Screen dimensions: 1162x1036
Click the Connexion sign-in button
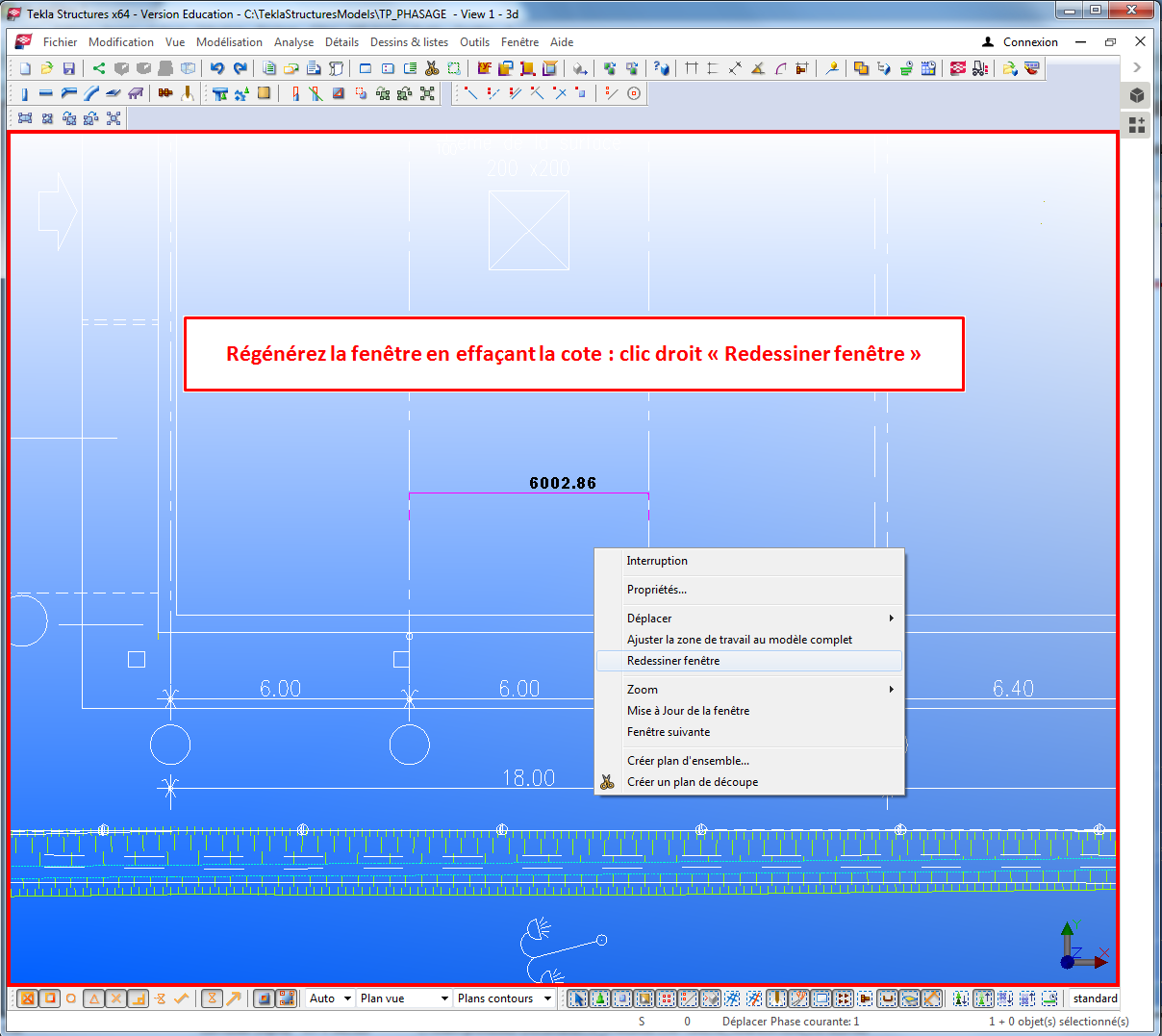tap(1020, 42)
